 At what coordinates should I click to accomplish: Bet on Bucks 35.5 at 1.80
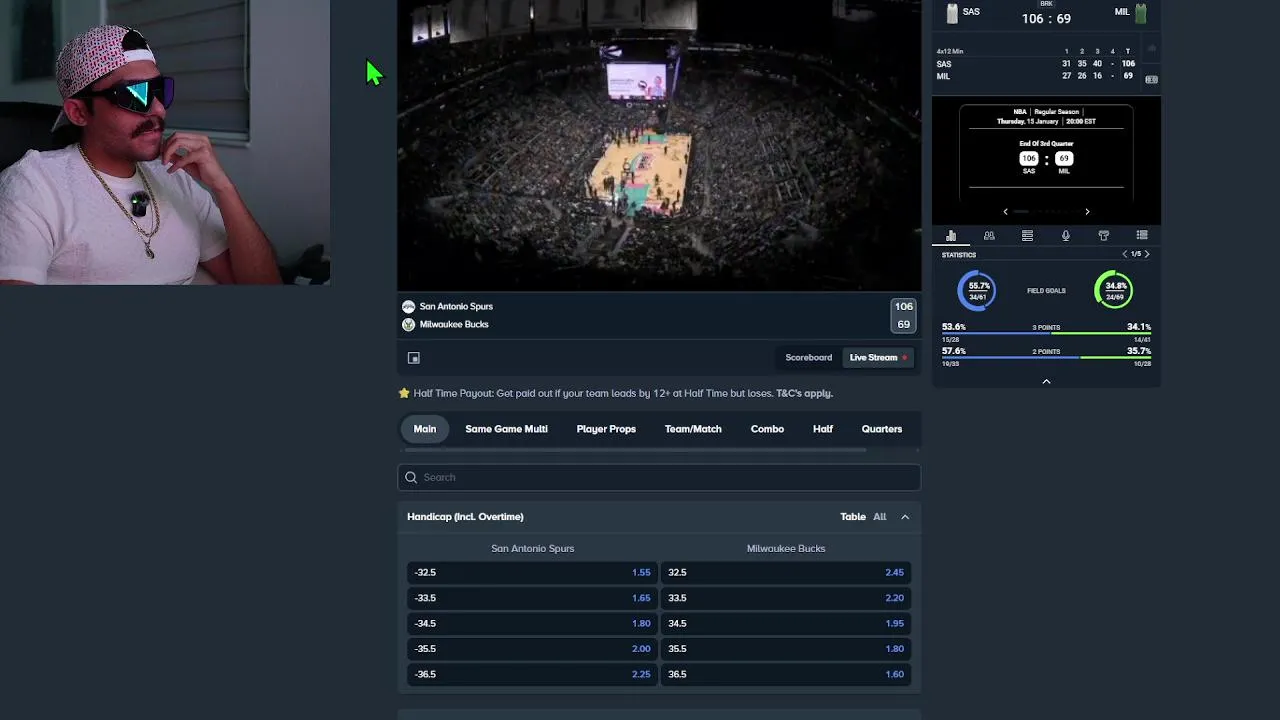[x=786, y=649]
